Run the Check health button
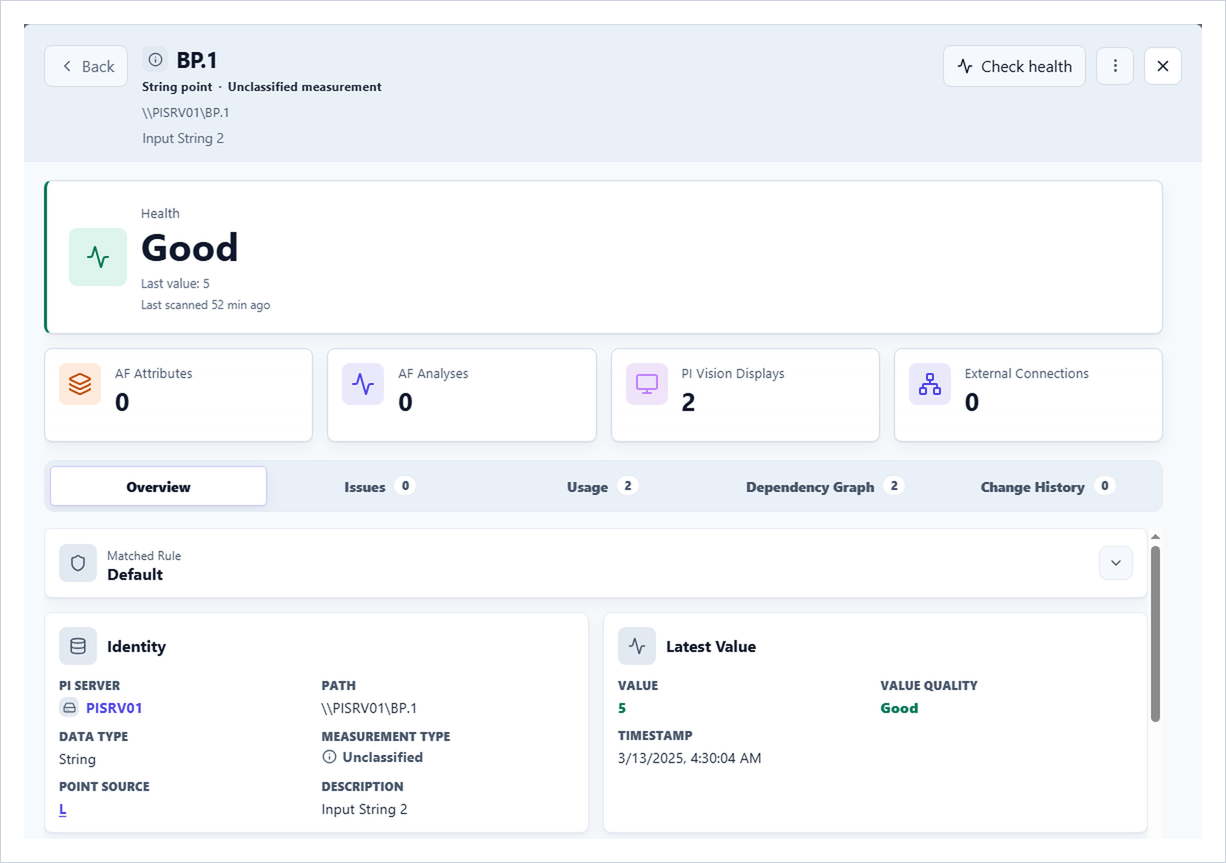Screen dimensions: 1226x863 1014,66
